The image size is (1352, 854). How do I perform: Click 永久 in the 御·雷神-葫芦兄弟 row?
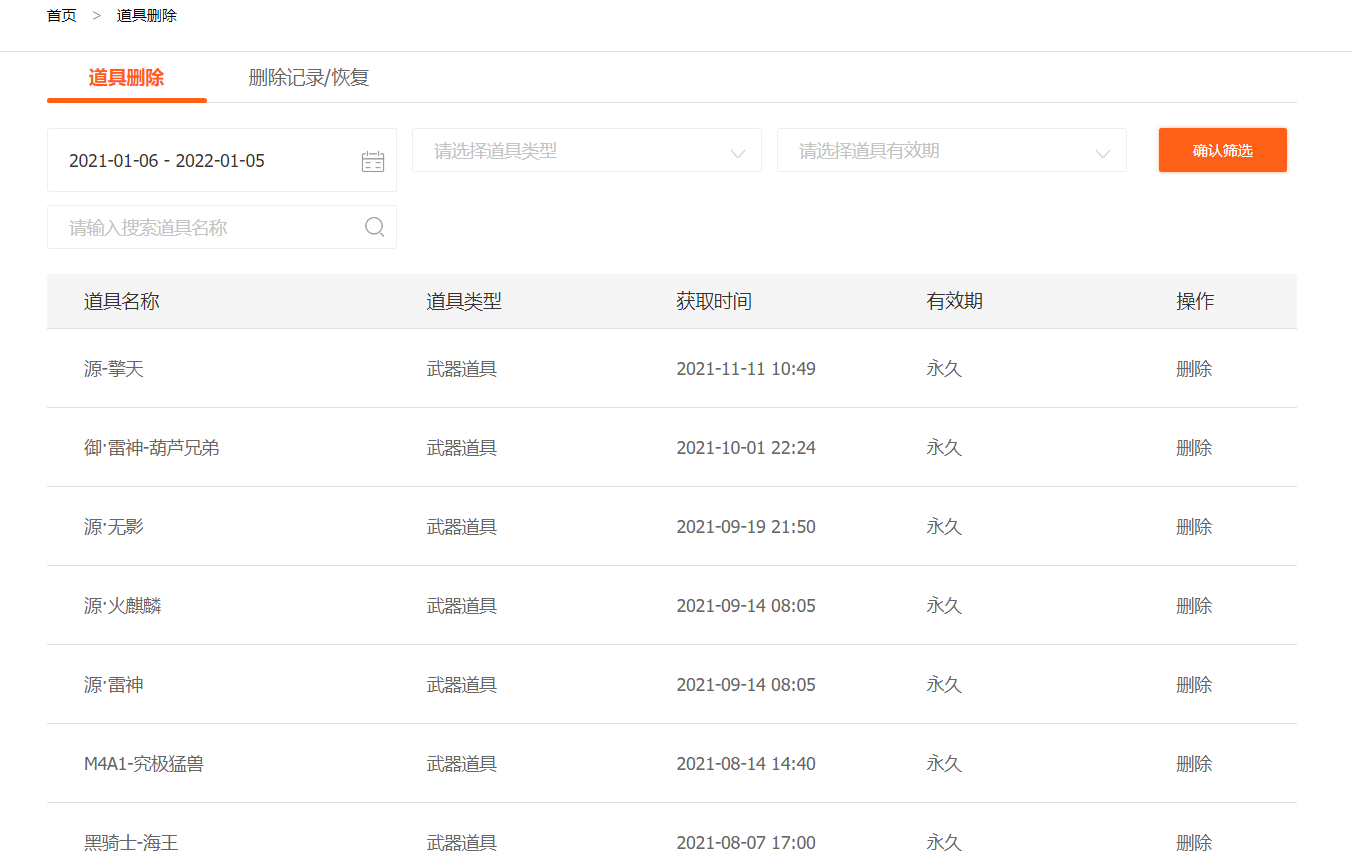pos(944,448)
